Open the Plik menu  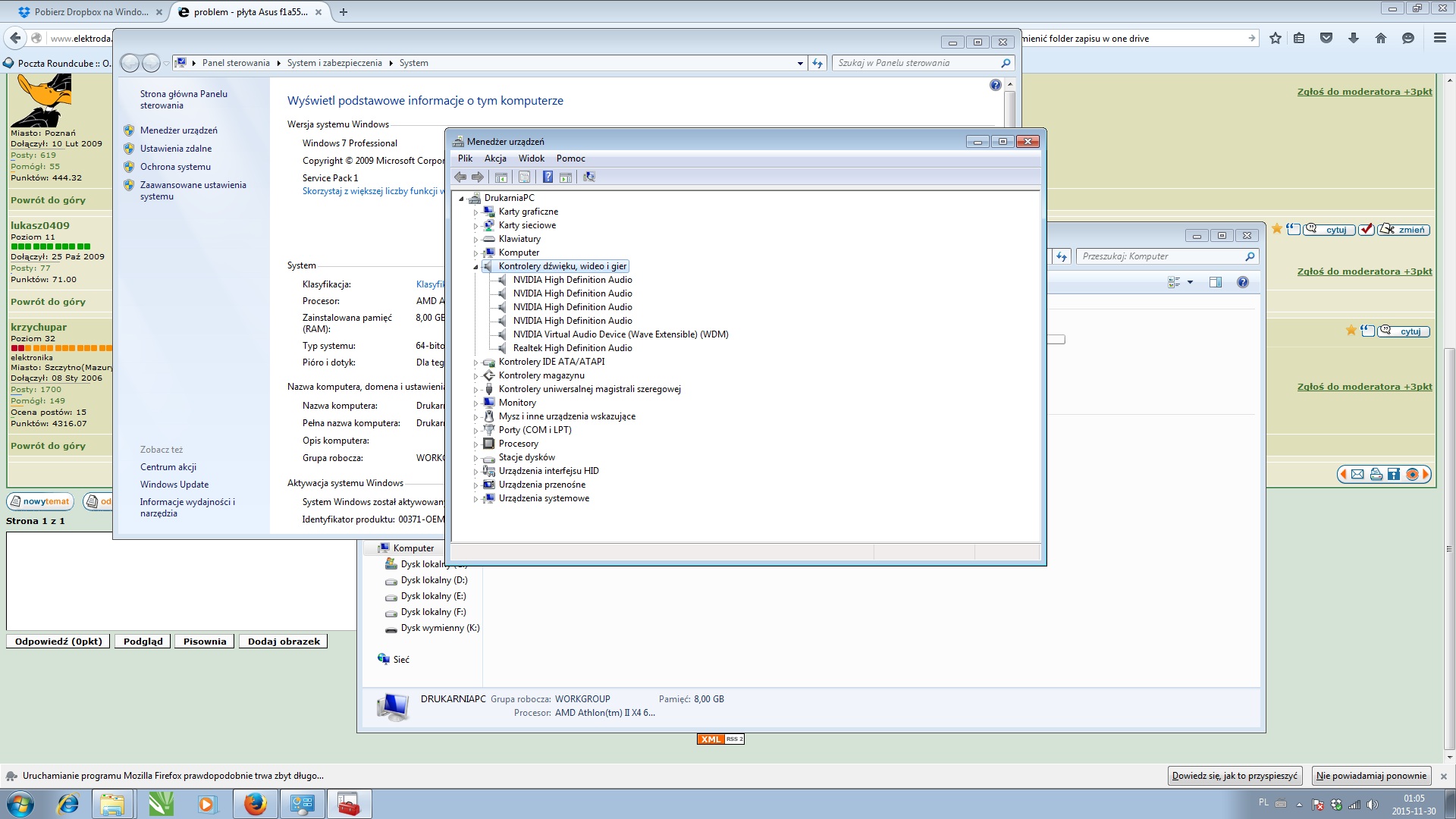[x=465, y=158]
